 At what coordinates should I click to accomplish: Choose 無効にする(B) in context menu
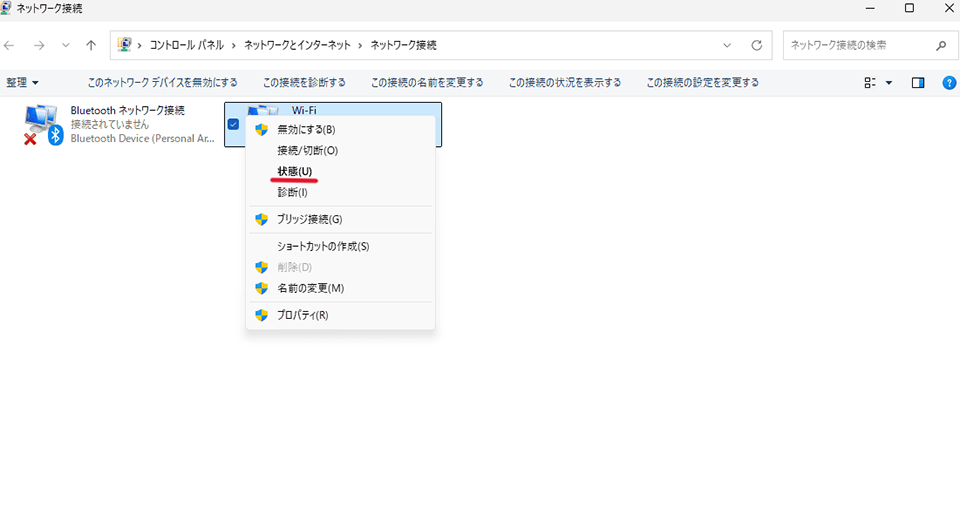click(340, 130)
